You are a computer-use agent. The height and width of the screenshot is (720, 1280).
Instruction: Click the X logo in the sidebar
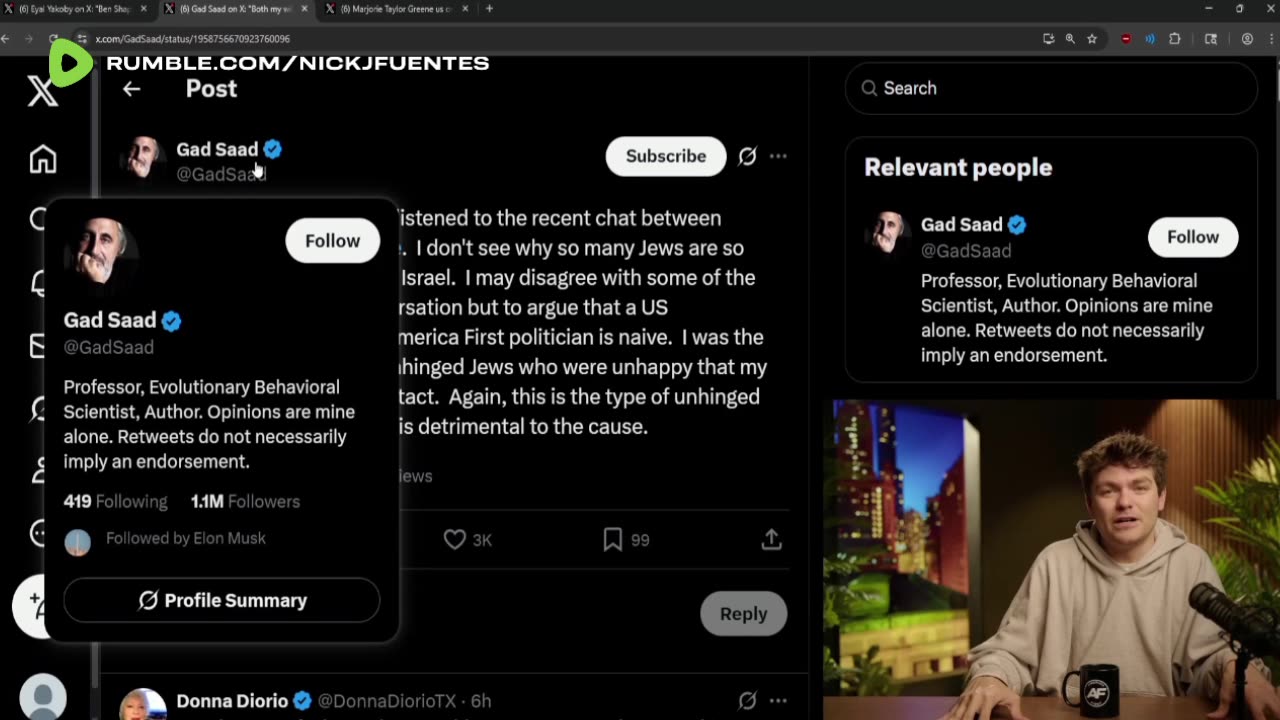pyautogui.click(x=42, y=91)
